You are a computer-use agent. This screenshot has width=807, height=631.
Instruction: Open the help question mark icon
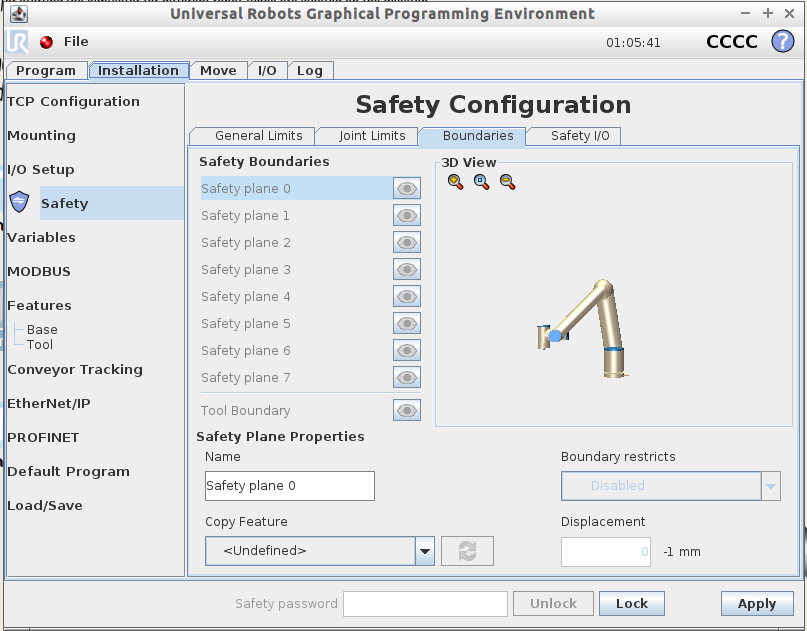(781, 41)
